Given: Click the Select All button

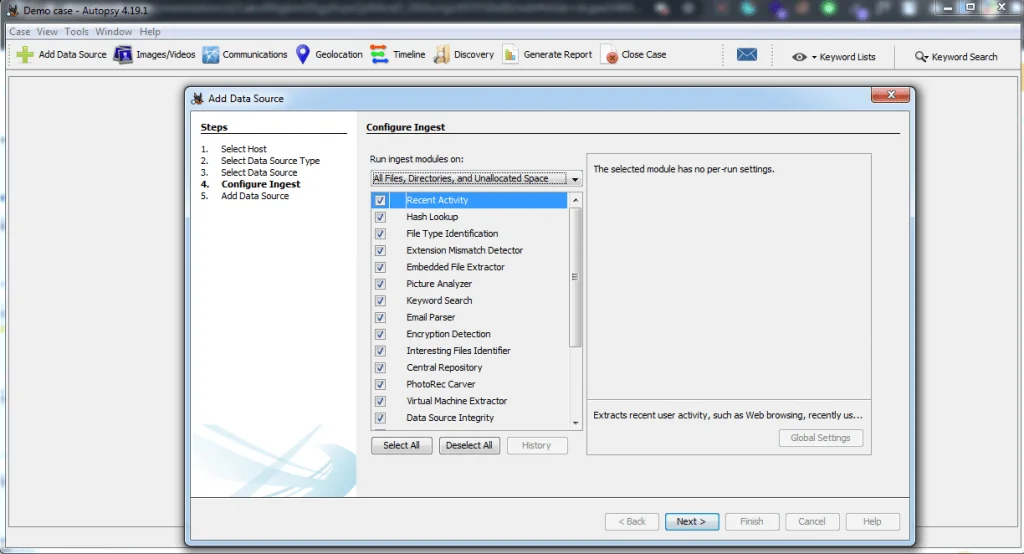Looking at the screenshot, I should [402, 446].
